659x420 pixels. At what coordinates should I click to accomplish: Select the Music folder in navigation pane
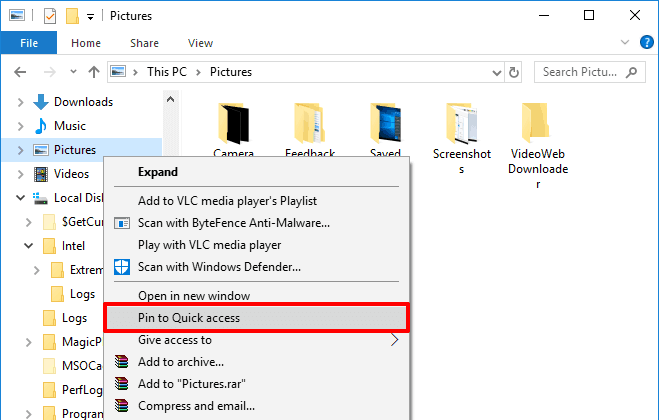[69, 126]
